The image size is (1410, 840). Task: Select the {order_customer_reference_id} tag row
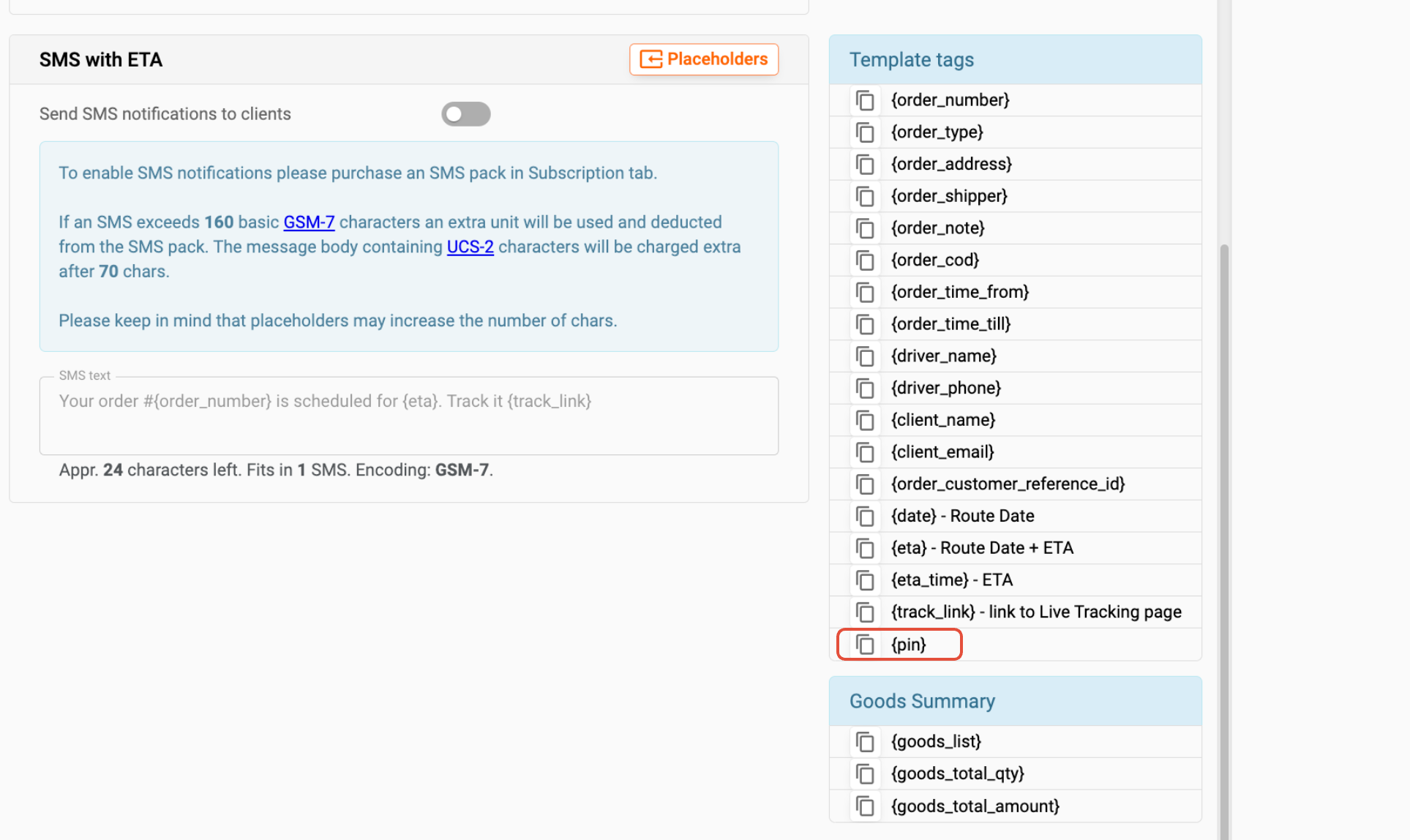coord(1008,484)
